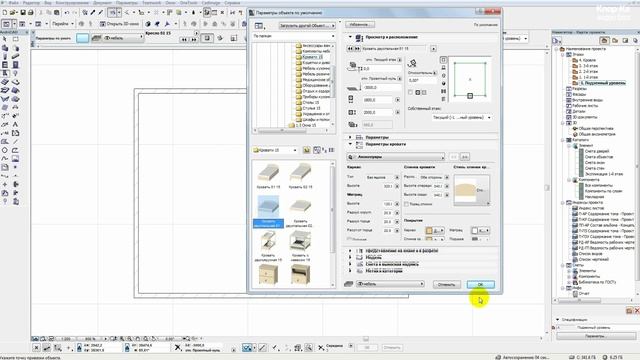Click the Project Map icon in Navigator
This screenshot has height=360, width=640.
pyautogui.click(x=604, y=40)
